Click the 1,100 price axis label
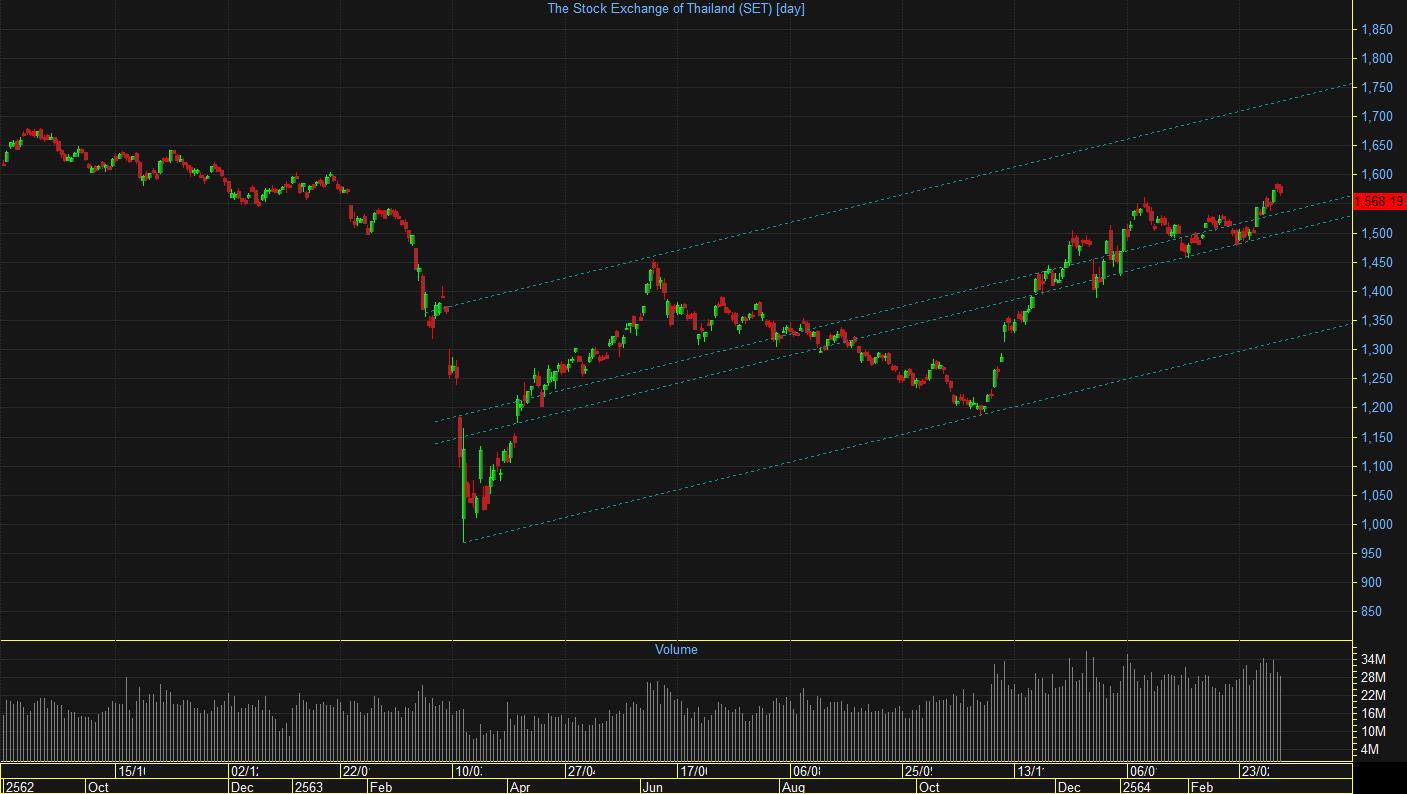The height and width of the screenshot is (794, 1407). coord(1377,467)
